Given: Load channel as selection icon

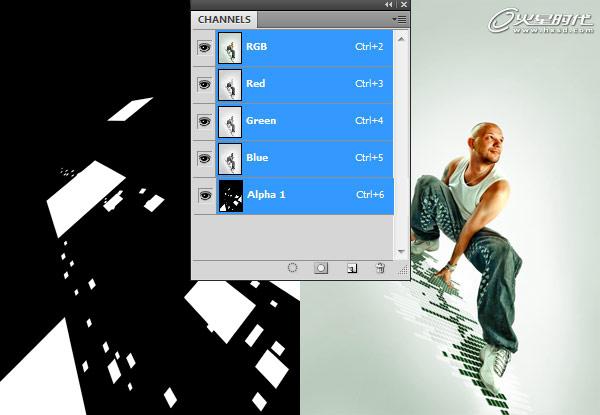Looking at the screenshot, I should click(292, 268).
